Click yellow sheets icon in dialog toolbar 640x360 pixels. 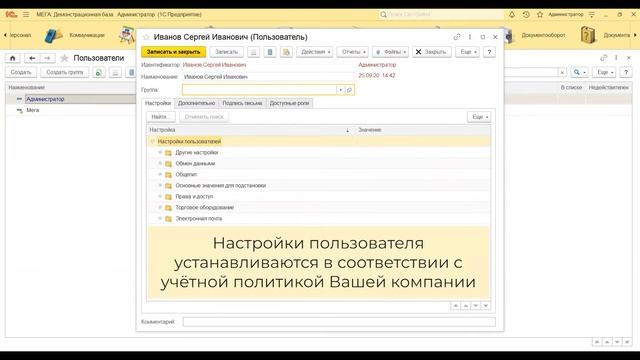pyautogui.click(x=286, y=52)
